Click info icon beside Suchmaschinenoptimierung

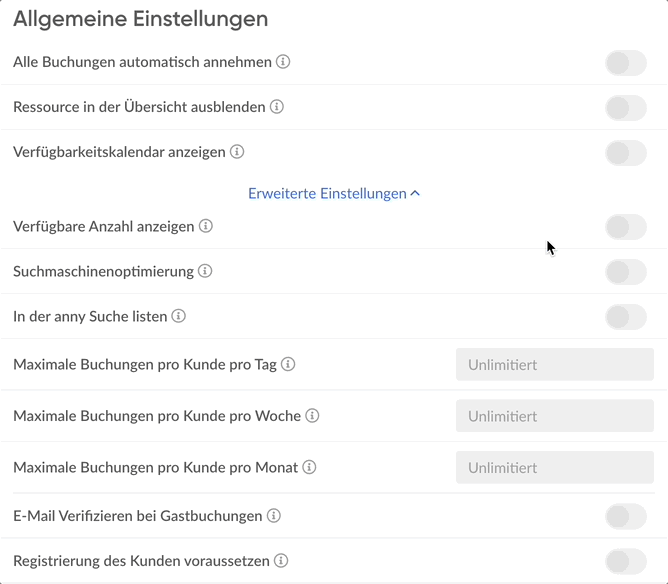(205, 271)
